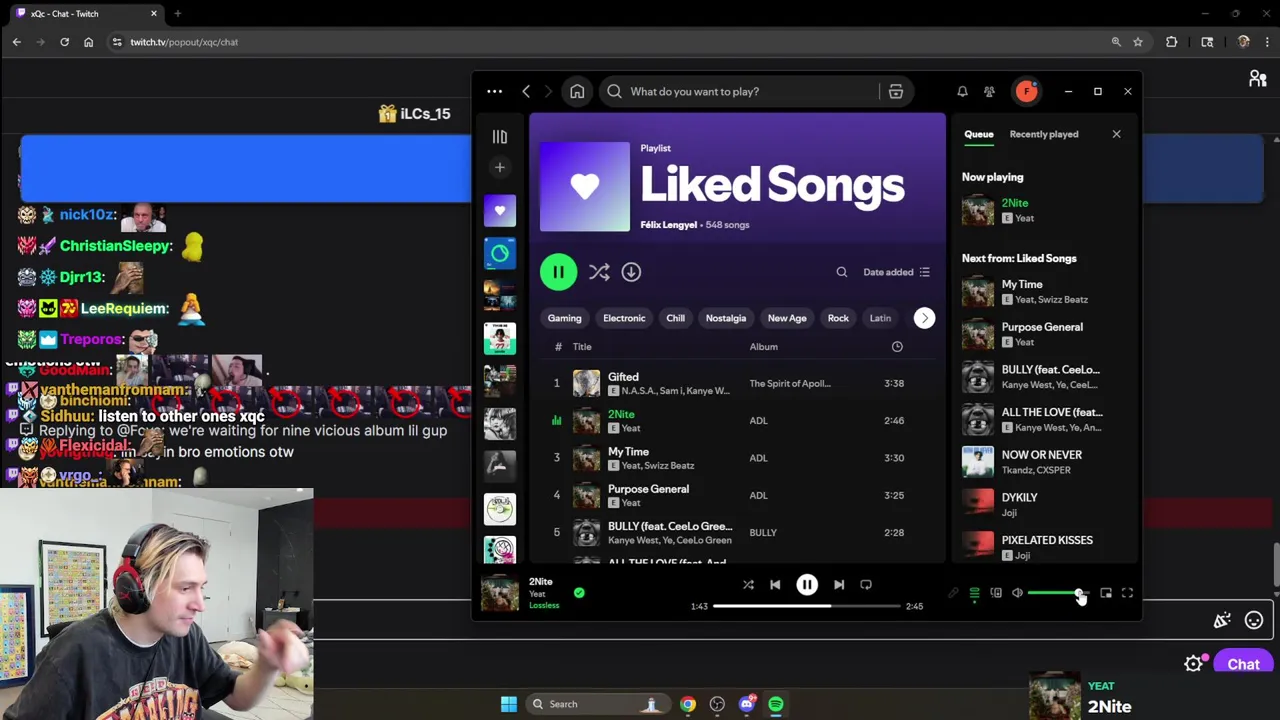1280x720 pixels.
Task: Pause the Liked Songs playlist with green button
Action: point(558,272)
